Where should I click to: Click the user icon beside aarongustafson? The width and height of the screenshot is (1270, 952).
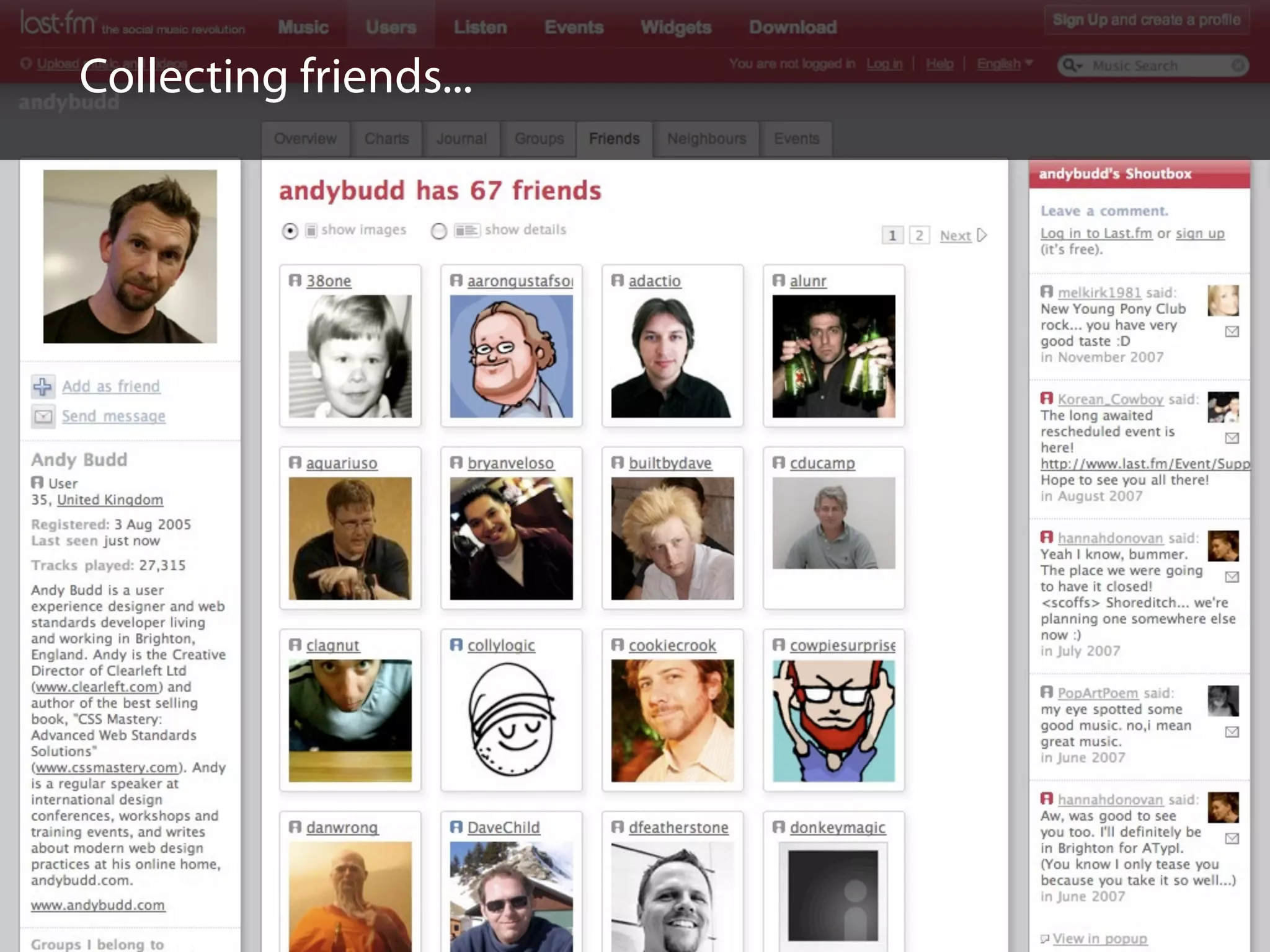coord(456,281)
